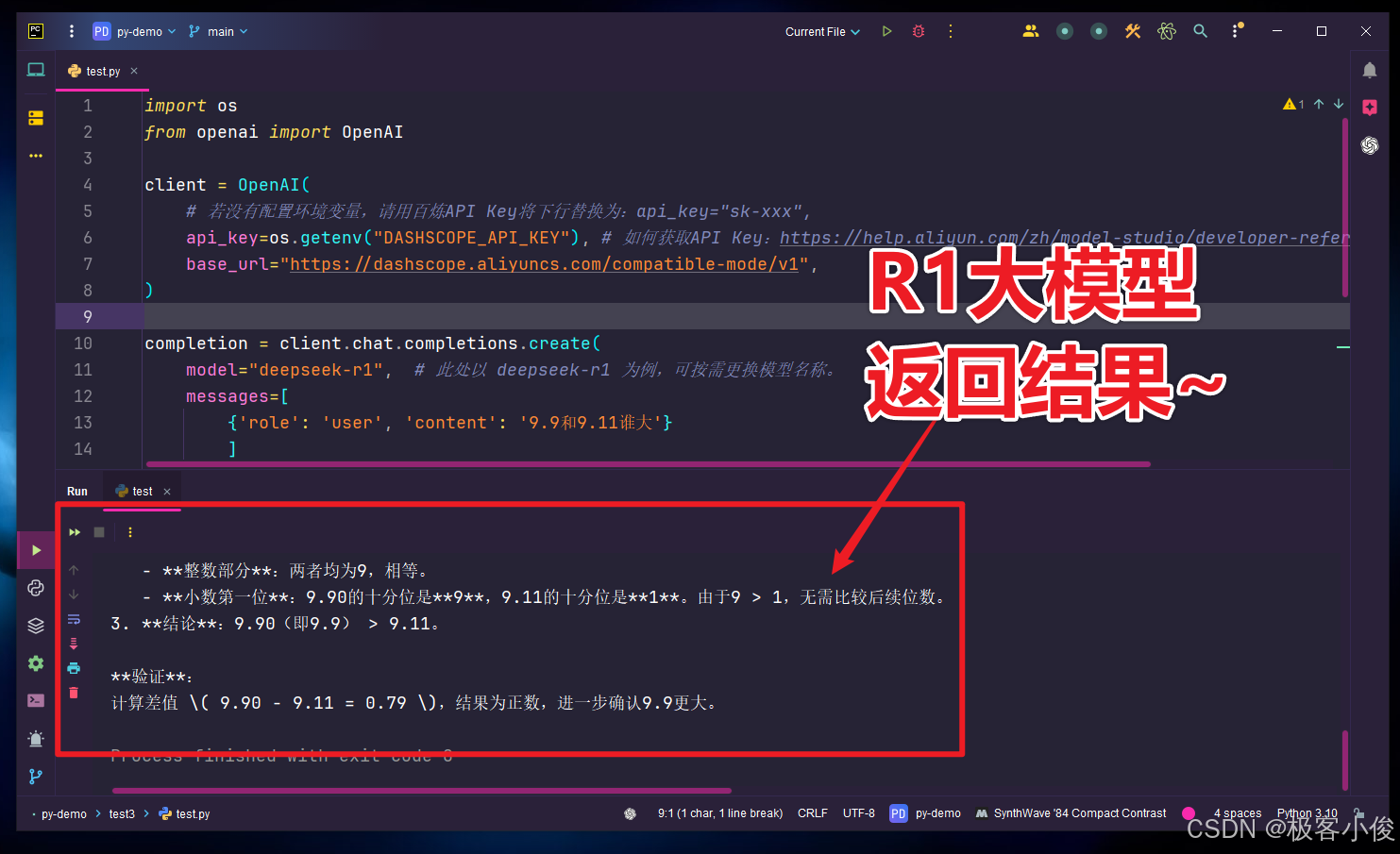1400x854 pixels.
Task: Toggle scroll to end in Run console
Action: tap(74, 644)
